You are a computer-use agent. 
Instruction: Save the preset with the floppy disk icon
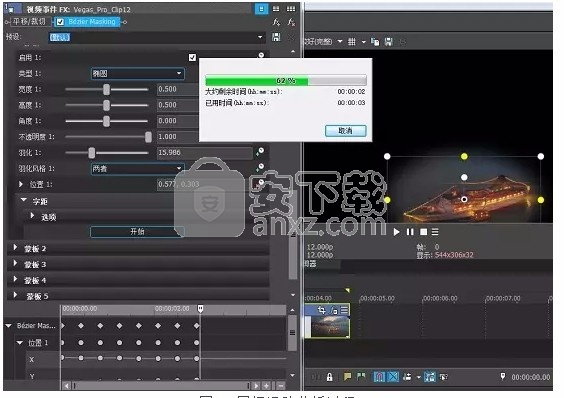(x=276, y=37)
